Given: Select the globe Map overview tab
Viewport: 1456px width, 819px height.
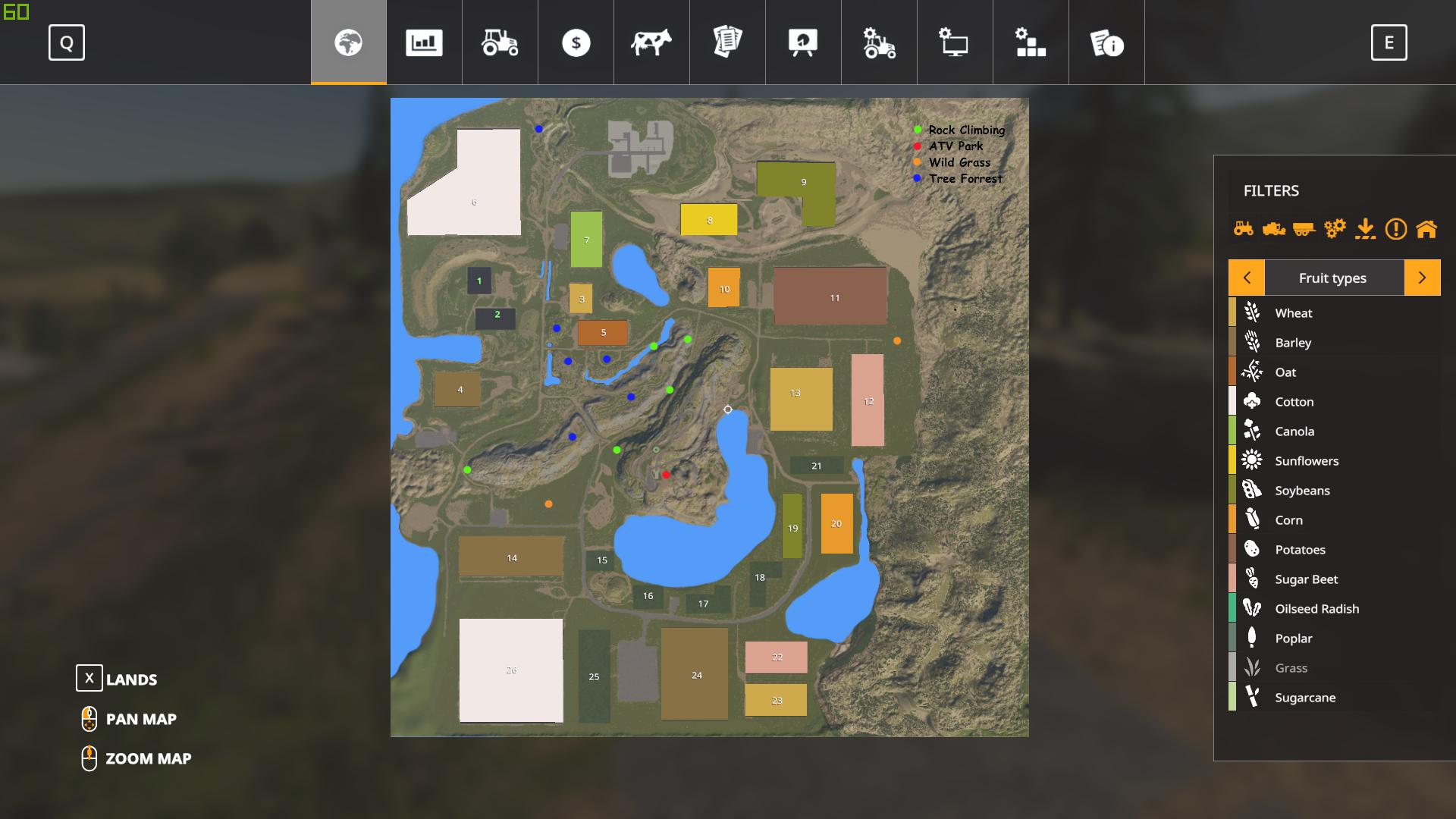Looking at the screenshot, I should (349, 42).
